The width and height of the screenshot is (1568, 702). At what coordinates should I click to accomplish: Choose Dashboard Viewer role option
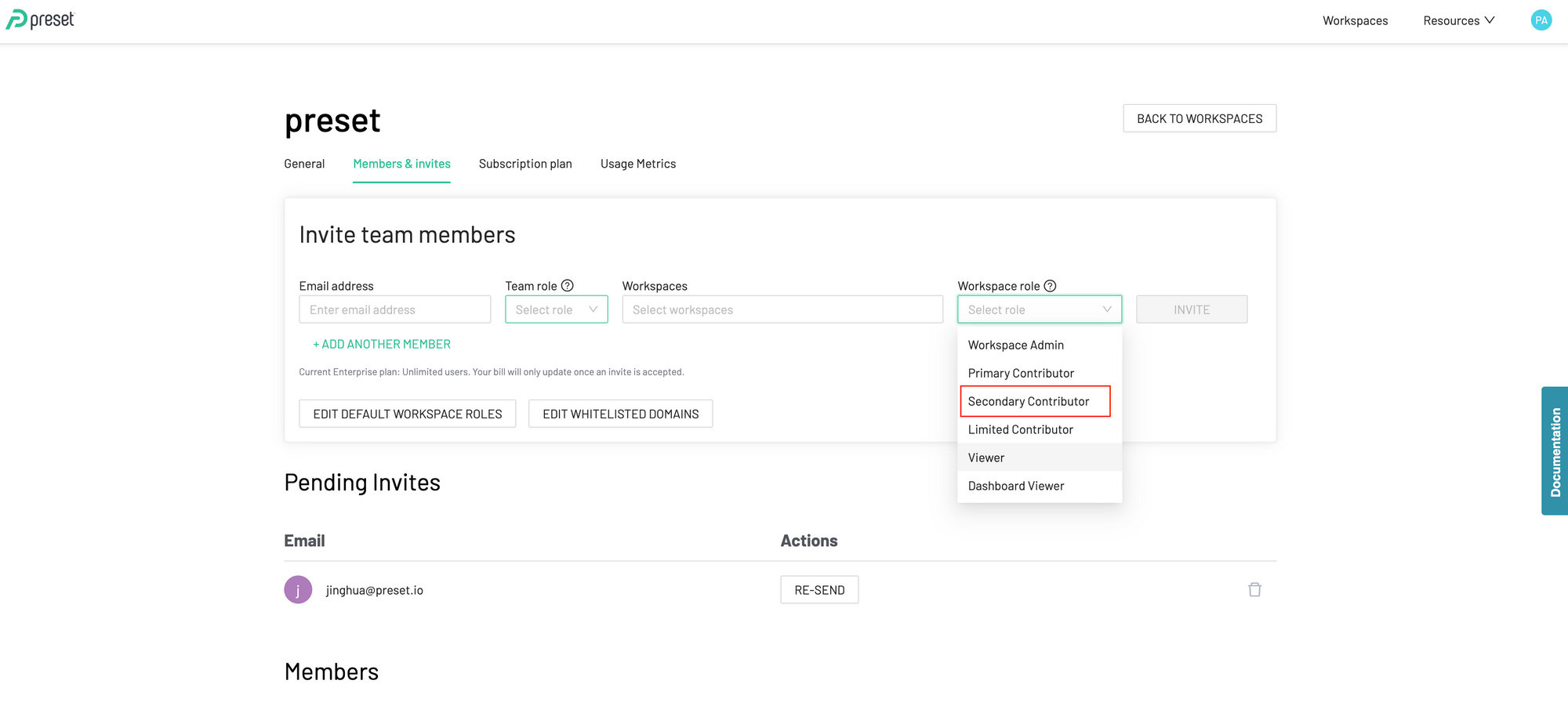[x=1040, y=486]
